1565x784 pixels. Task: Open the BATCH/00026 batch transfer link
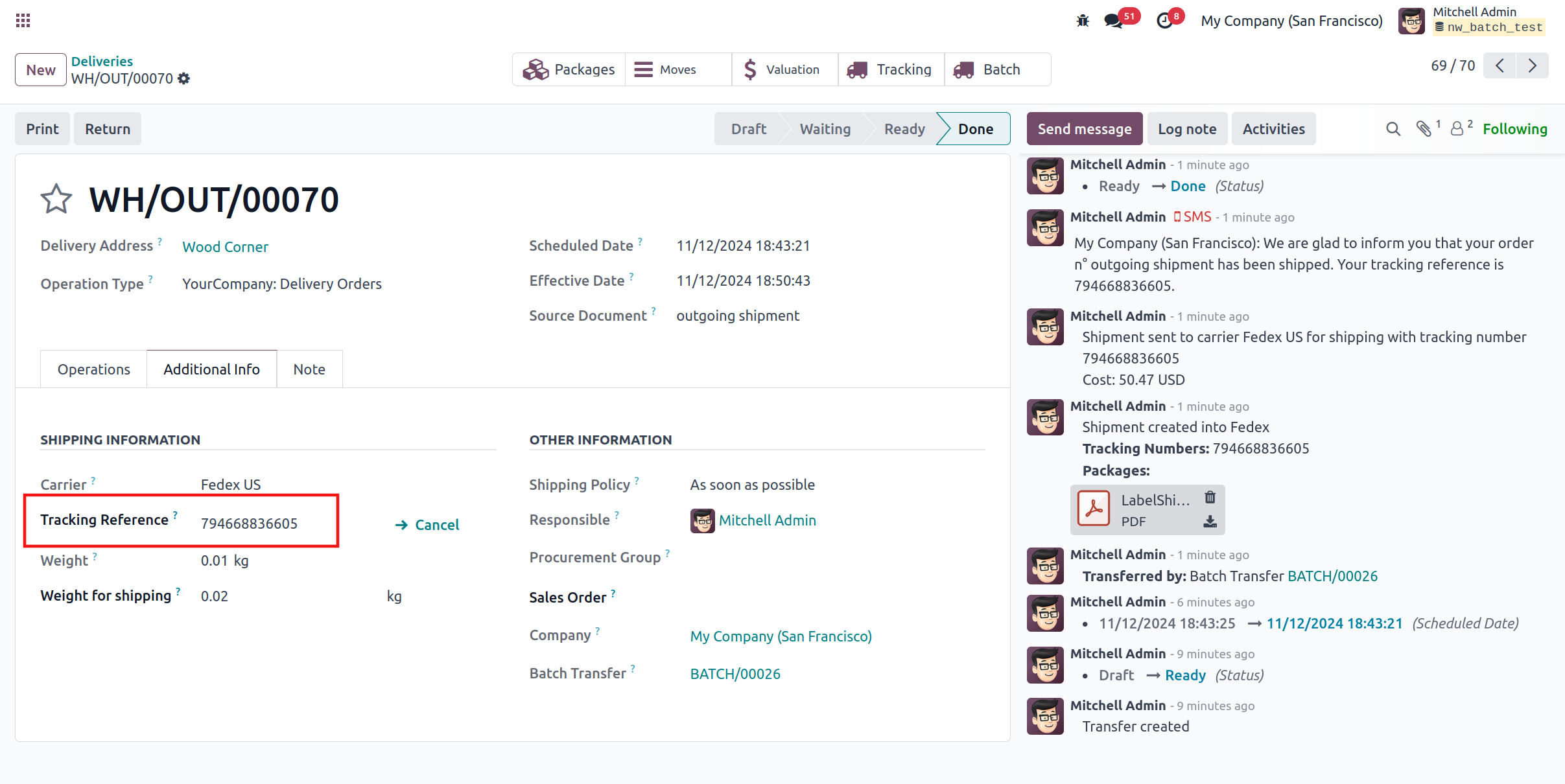click(x=735, y=674)
